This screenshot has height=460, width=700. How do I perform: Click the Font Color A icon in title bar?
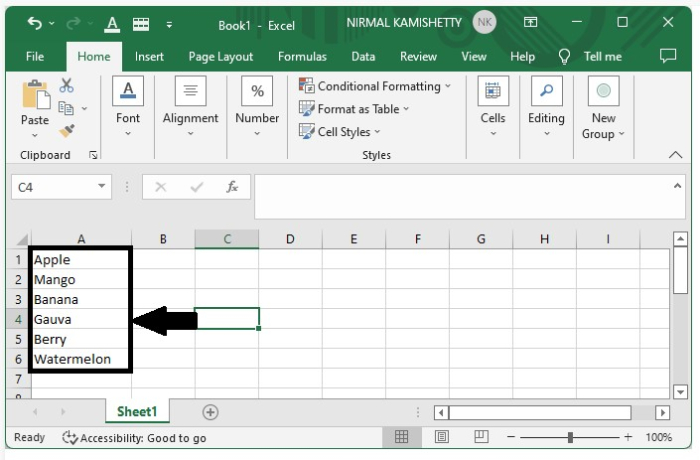(112, 24)
